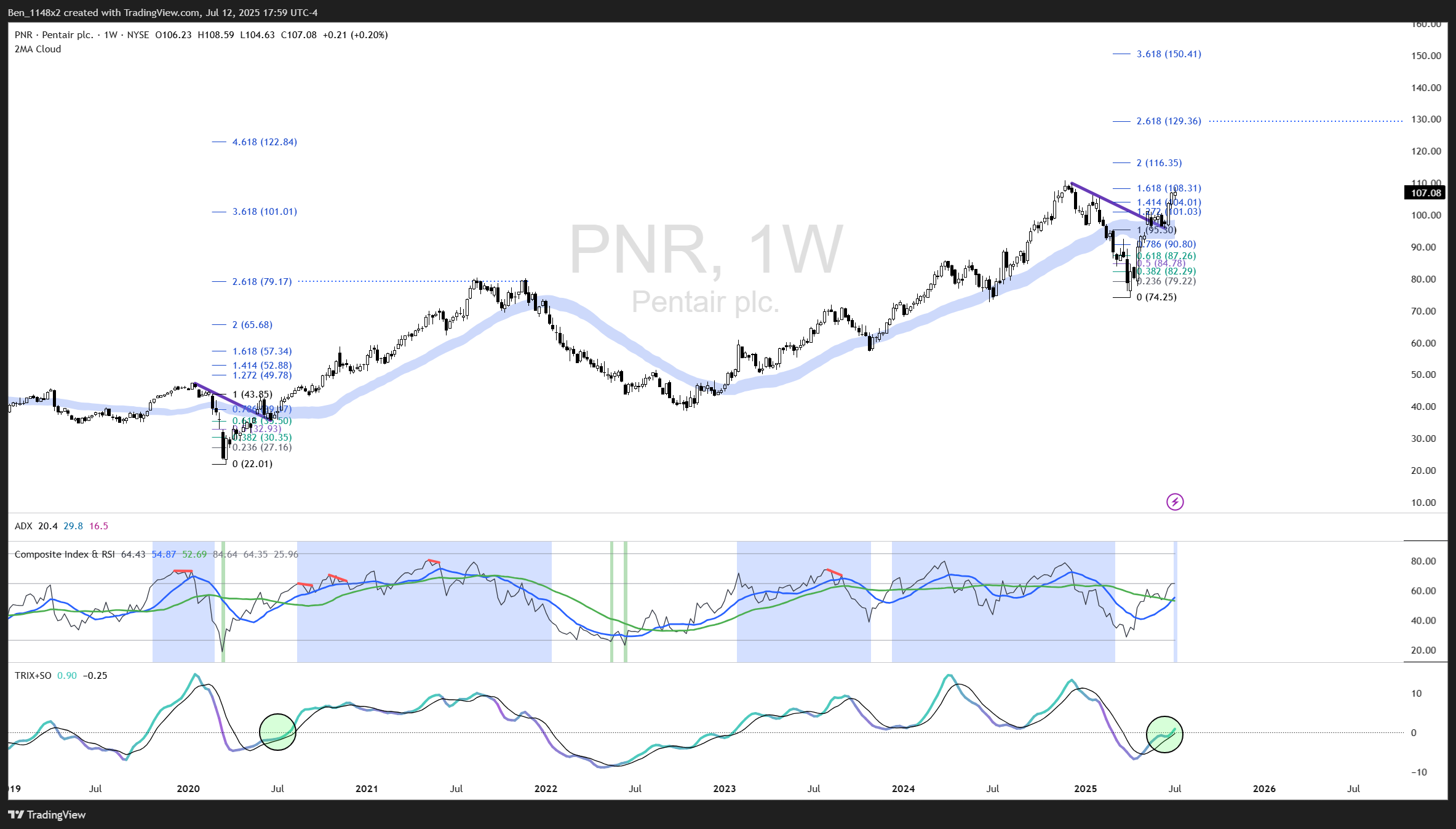
Task: Select the ADX indicator legend
Action: 23,526
